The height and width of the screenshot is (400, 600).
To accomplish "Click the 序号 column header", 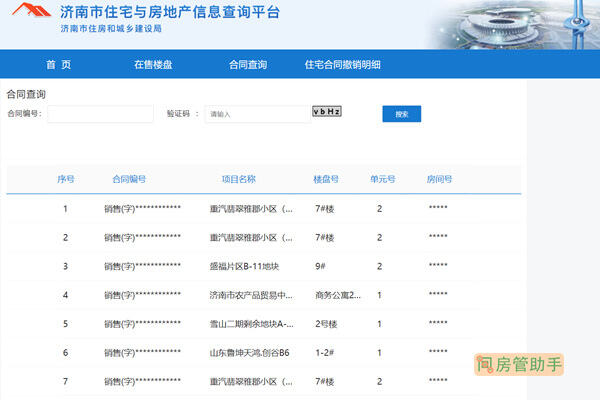I will coord(65,179).
